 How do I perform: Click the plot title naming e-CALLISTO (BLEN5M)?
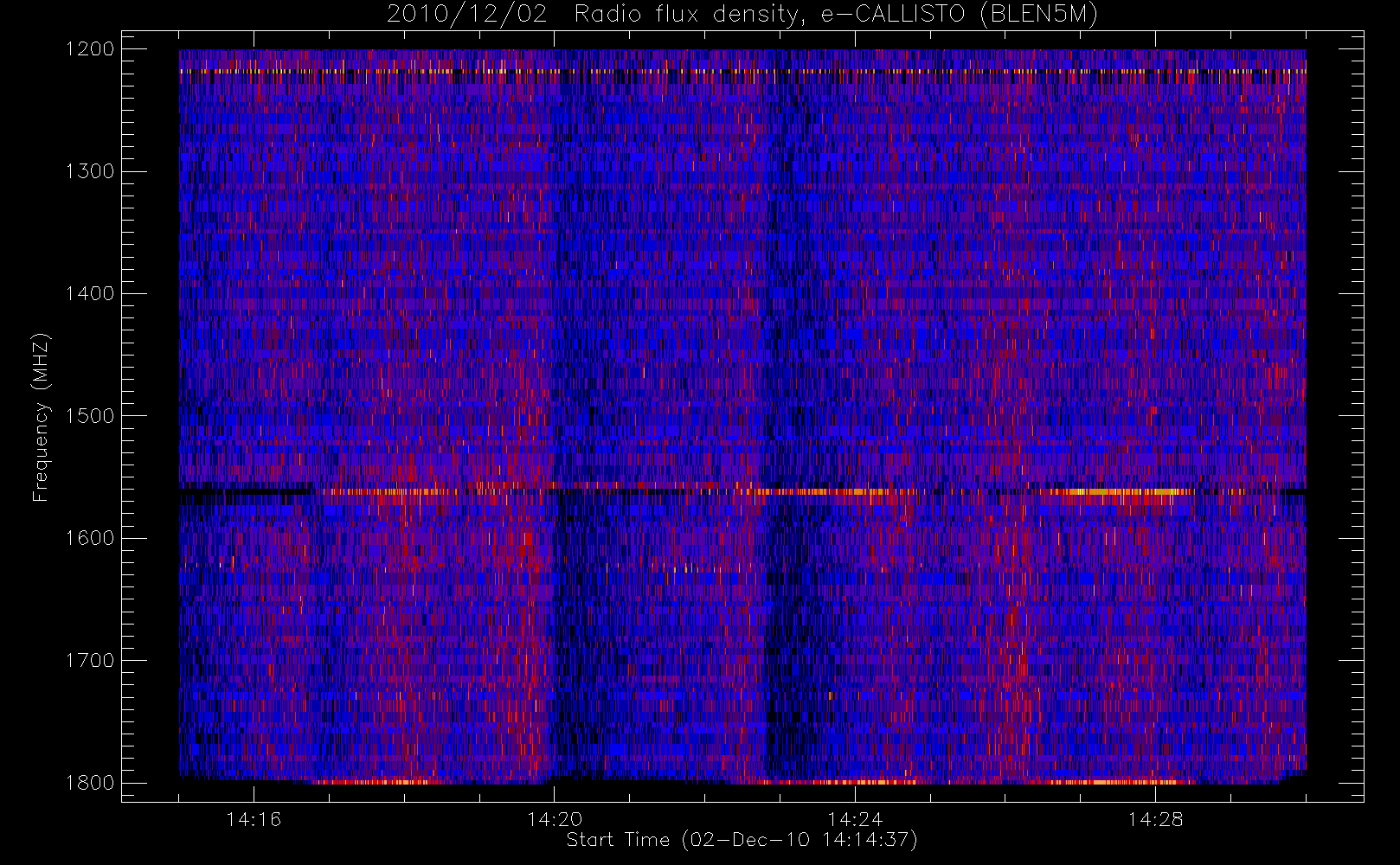(742, 15)
